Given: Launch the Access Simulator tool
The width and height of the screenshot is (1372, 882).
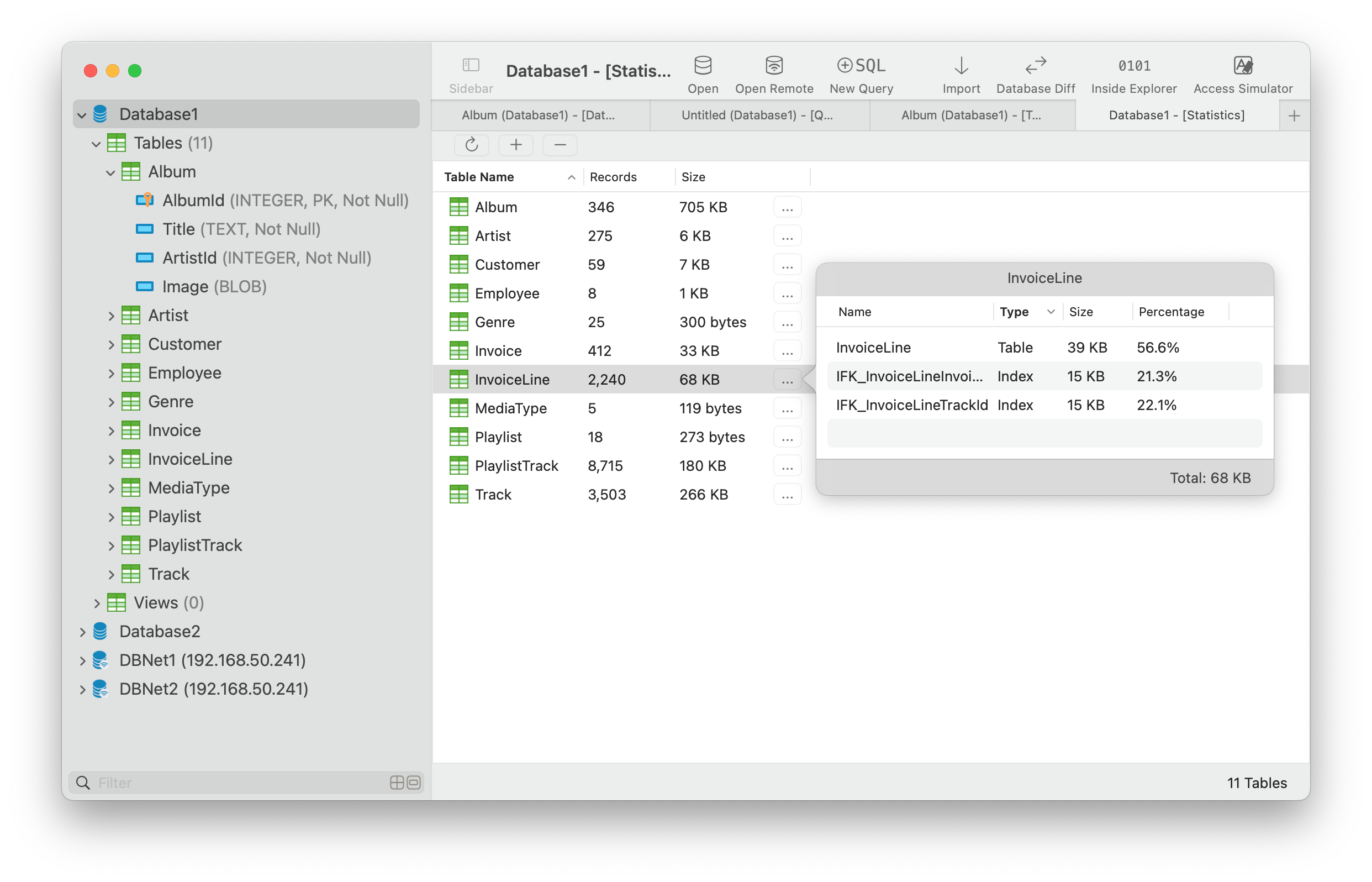Looking at the screenshot, I should (x=1243, y=75).
